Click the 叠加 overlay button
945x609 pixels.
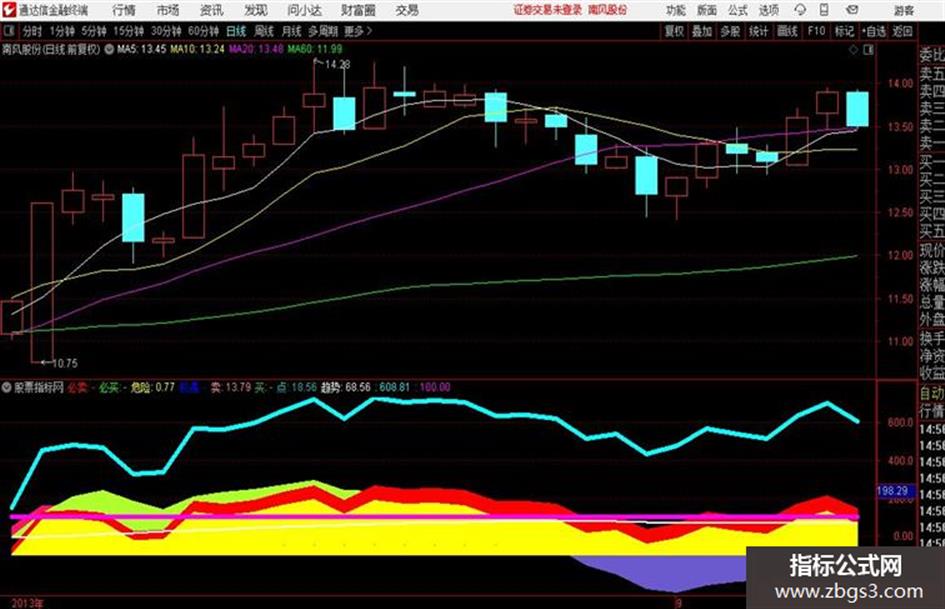[x=702, y=31]
